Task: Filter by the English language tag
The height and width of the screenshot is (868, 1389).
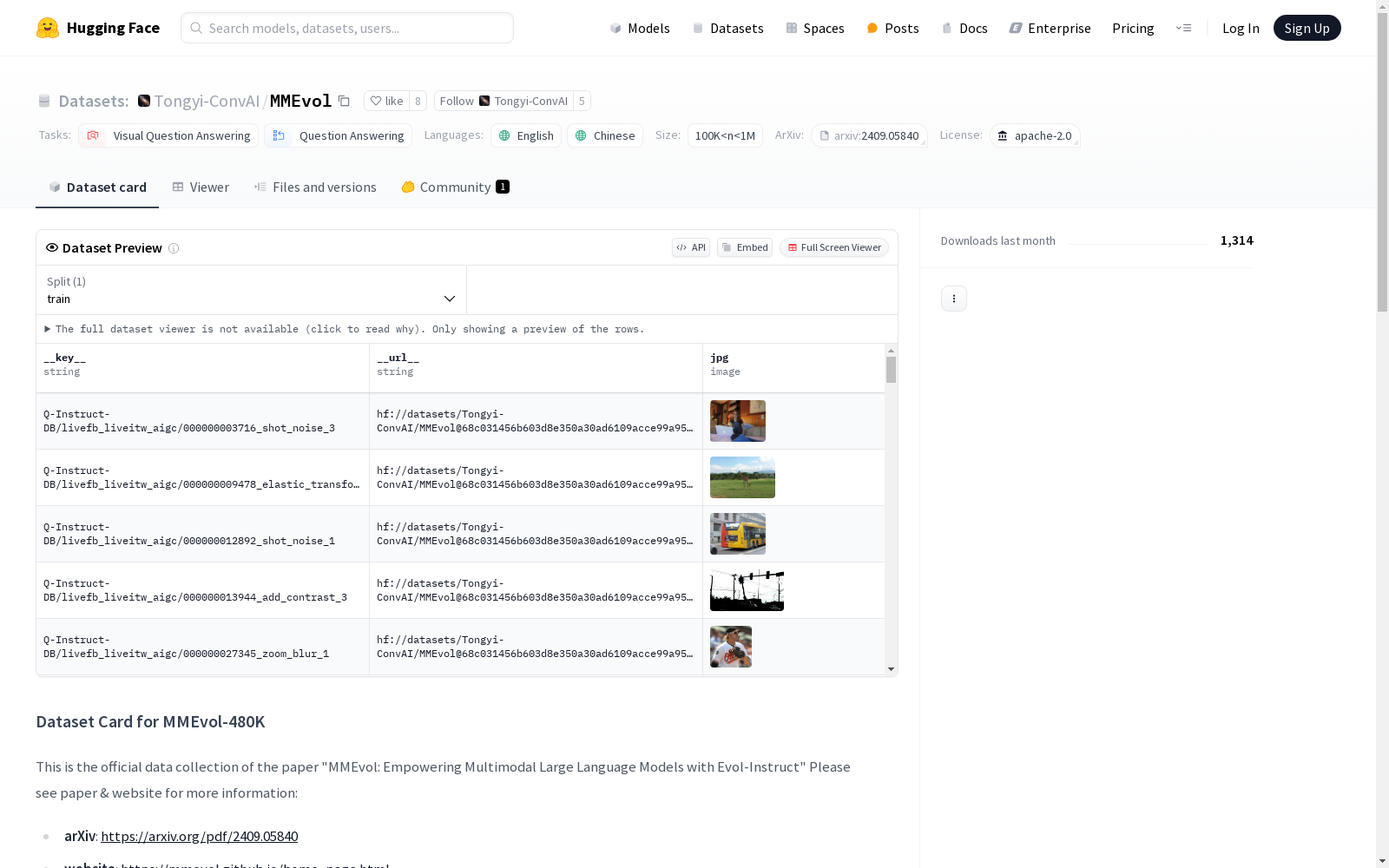Action: coord(526,135)
